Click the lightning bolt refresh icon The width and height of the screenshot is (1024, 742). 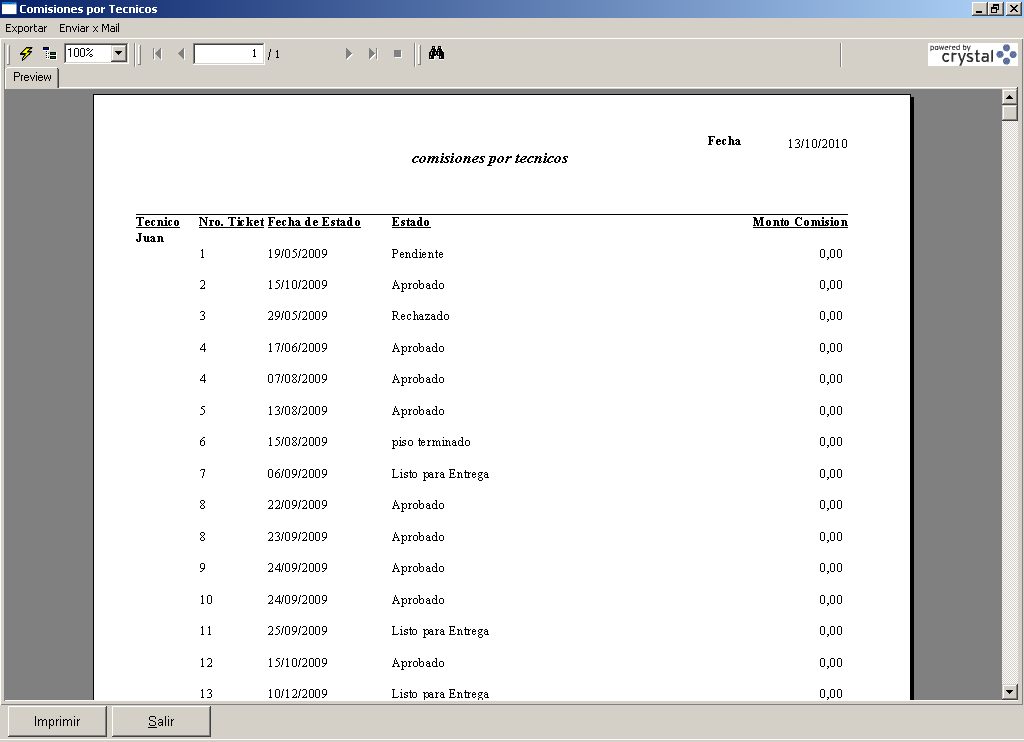26,54
